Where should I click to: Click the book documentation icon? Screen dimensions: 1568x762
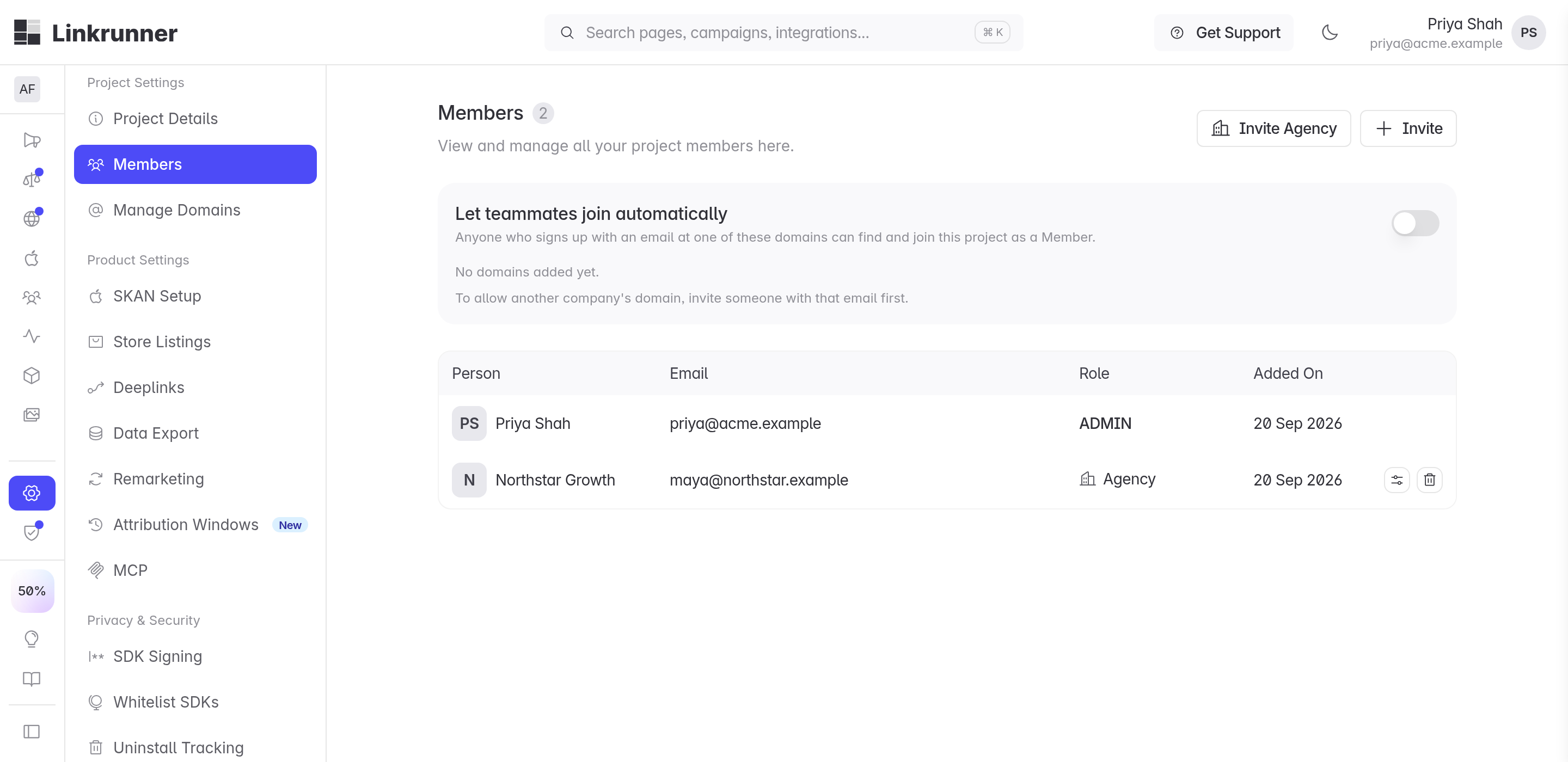32,678
